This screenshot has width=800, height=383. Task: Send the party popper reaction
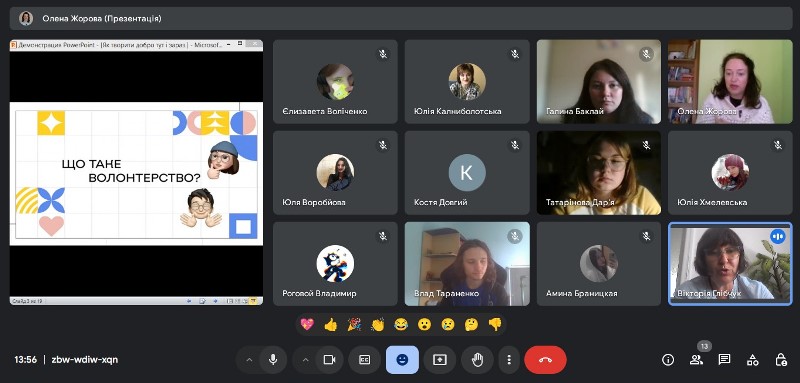click(x=354, y=324)
